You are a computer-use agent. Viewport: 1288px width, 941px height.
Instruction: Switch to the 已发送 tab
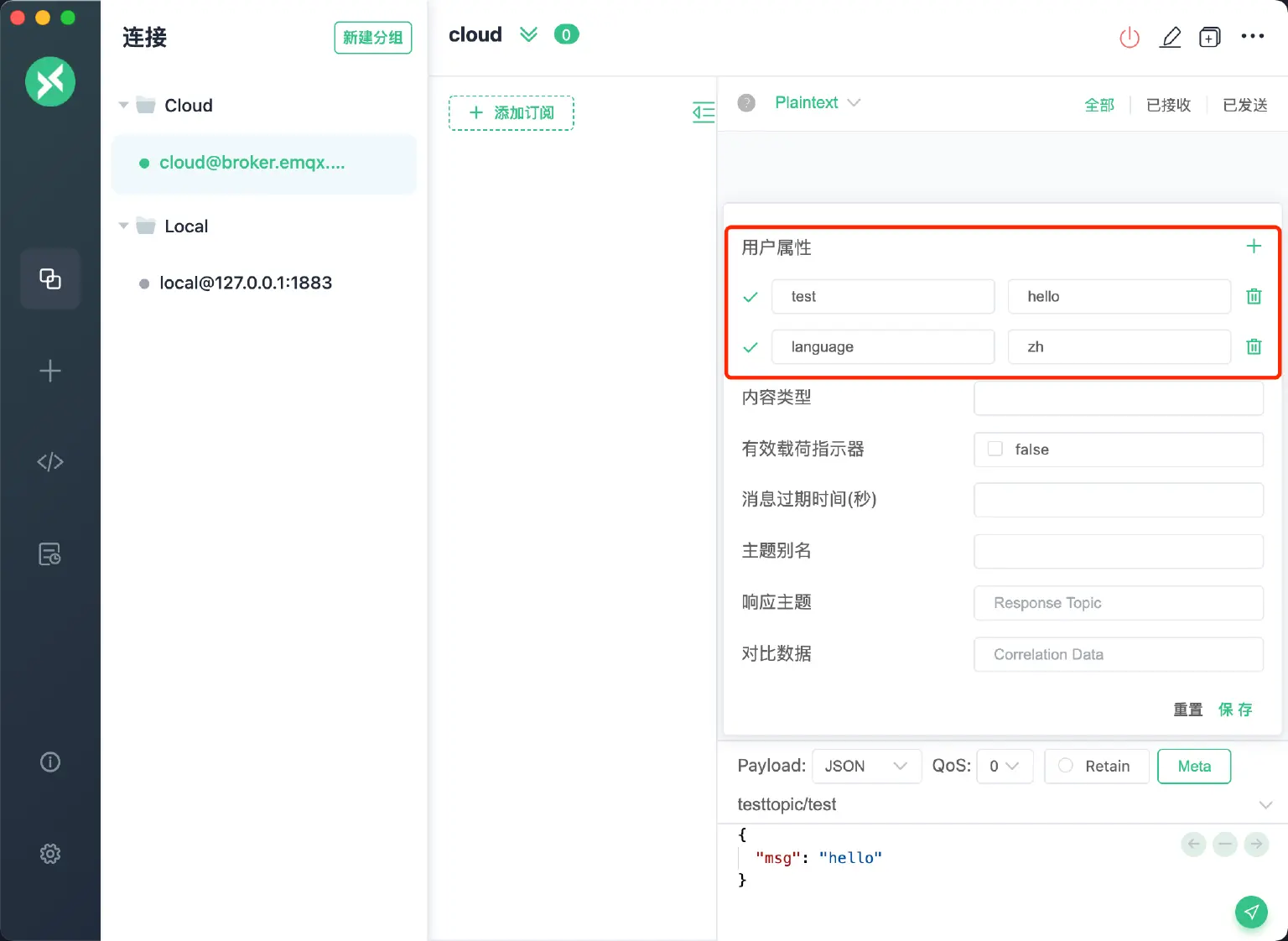click(x=1244, y=105)
